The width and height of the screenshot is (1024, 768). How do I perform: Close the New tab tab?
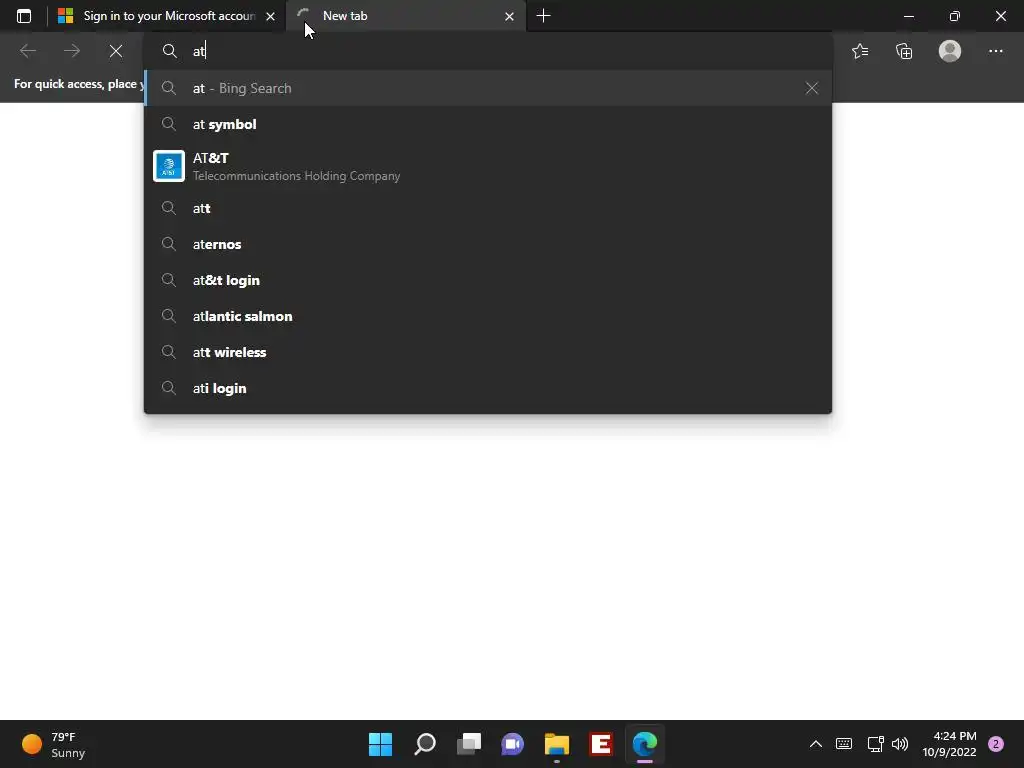click(509, 16)
